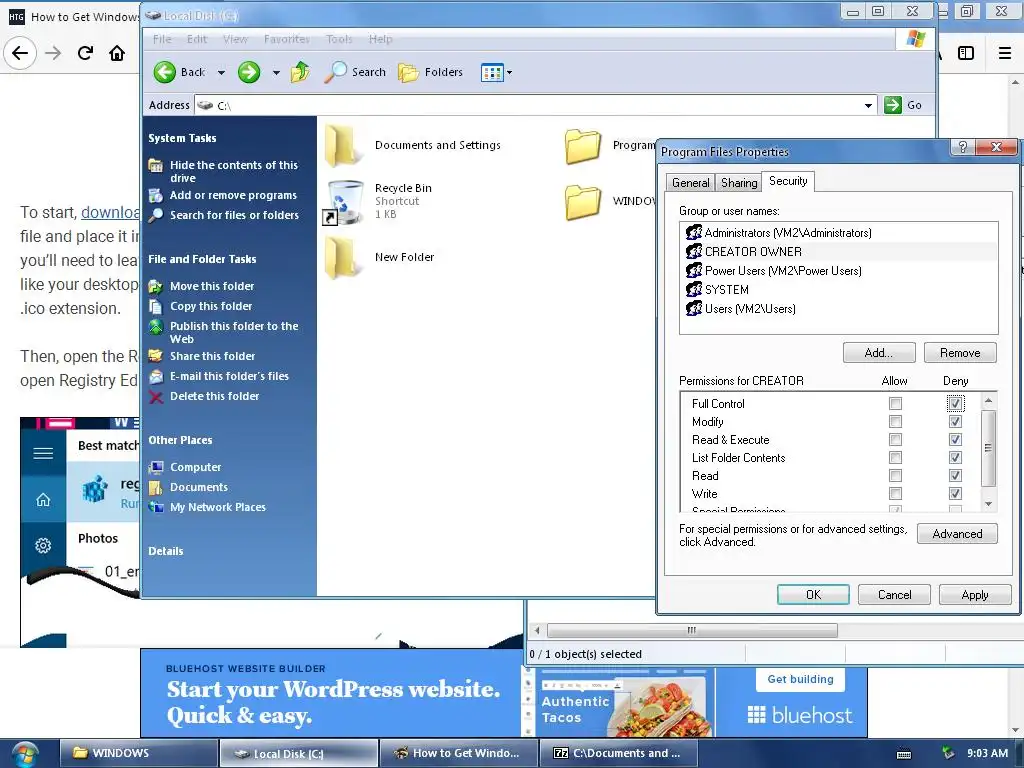Check Allow for Modify
The width and height of the screenshot is (1024, 768).
click(x=895, y=422)
